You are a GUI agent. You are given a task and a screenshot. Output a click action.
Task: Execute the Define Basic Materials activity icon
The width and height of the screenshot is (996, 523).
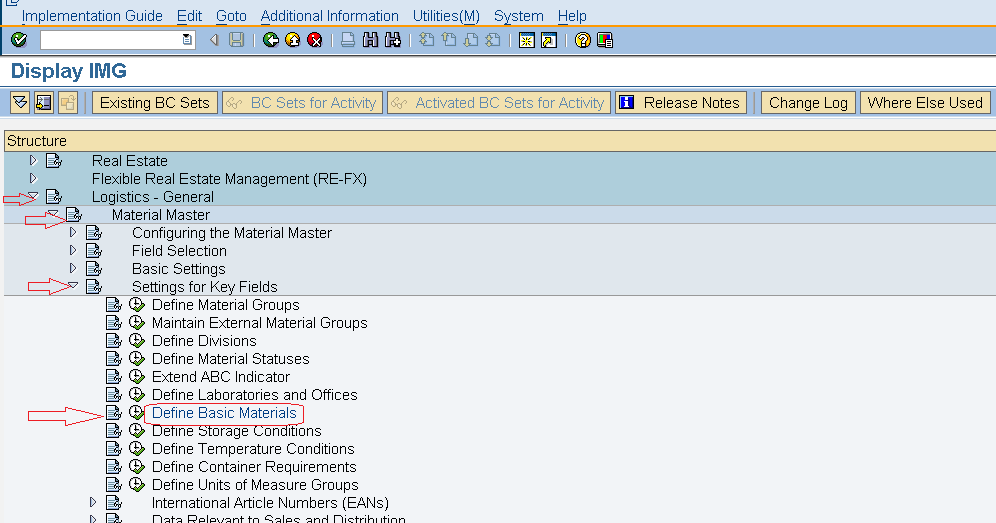click(137, 412)
